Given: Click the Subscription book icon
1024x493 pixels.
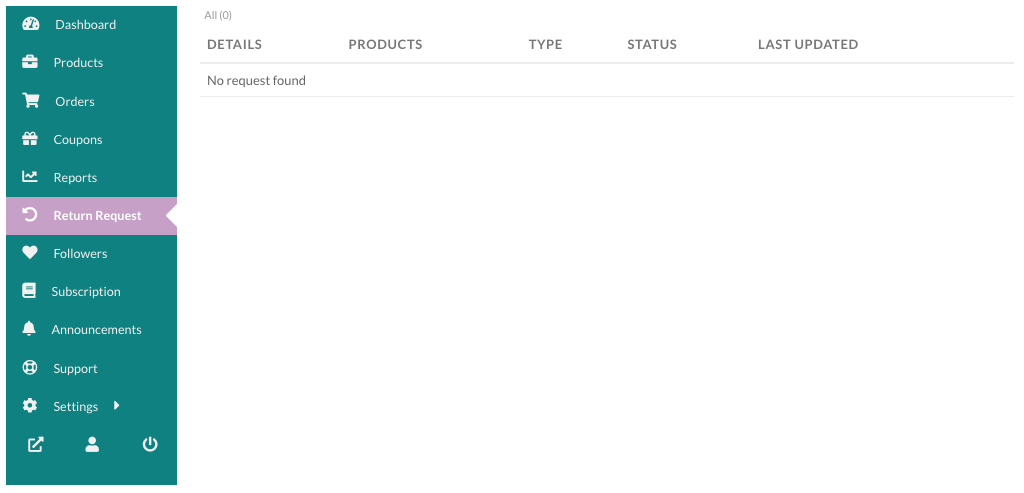Looking at the screenshot, I should coord(29,291).
